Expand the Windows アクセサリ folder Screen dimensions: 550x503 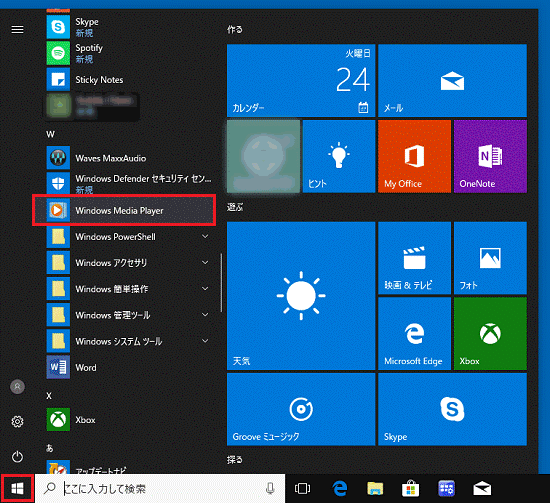click(128, 263)
